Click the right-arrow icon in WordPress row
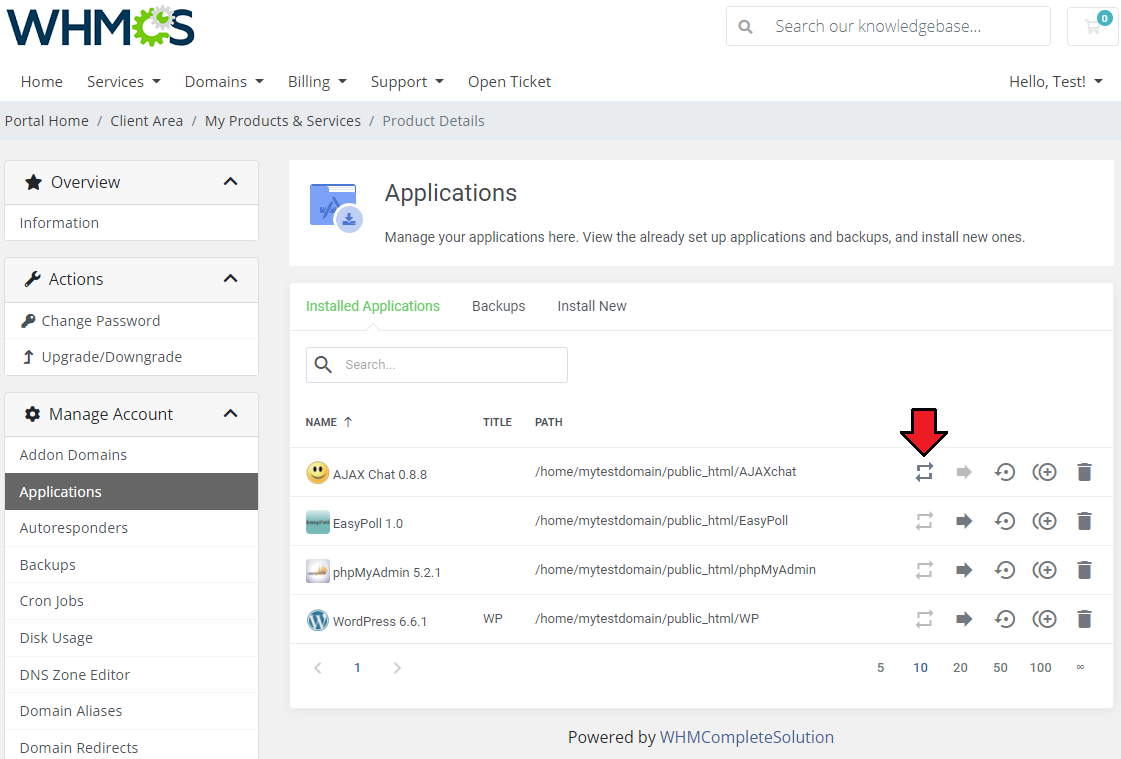This screenshot has height=759, width=1121. pyautogui.click(x=964, y=619)
